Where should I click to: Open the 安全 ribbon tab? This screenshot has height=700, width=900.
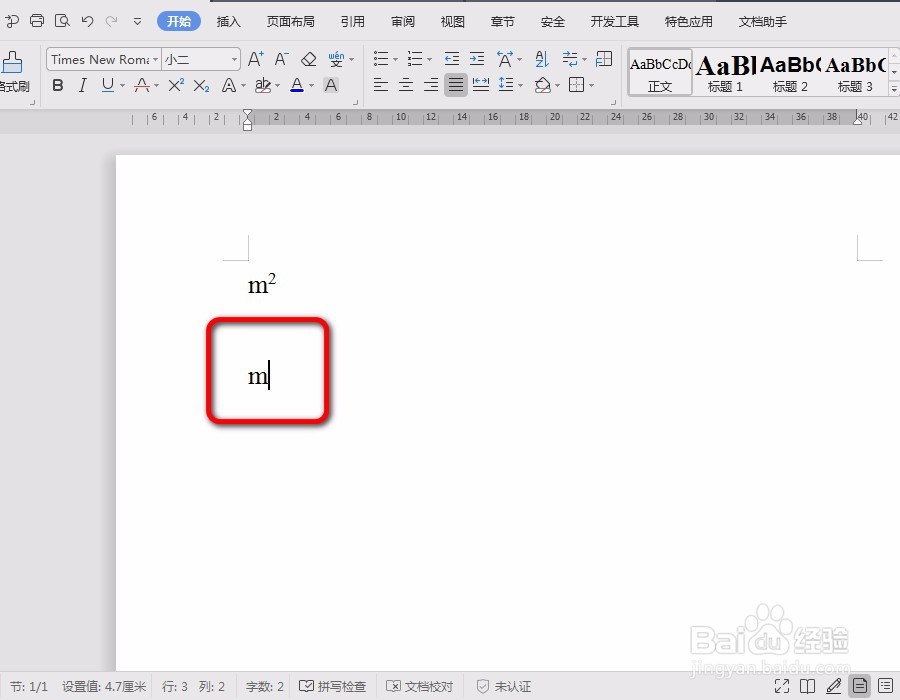(553, 21)
